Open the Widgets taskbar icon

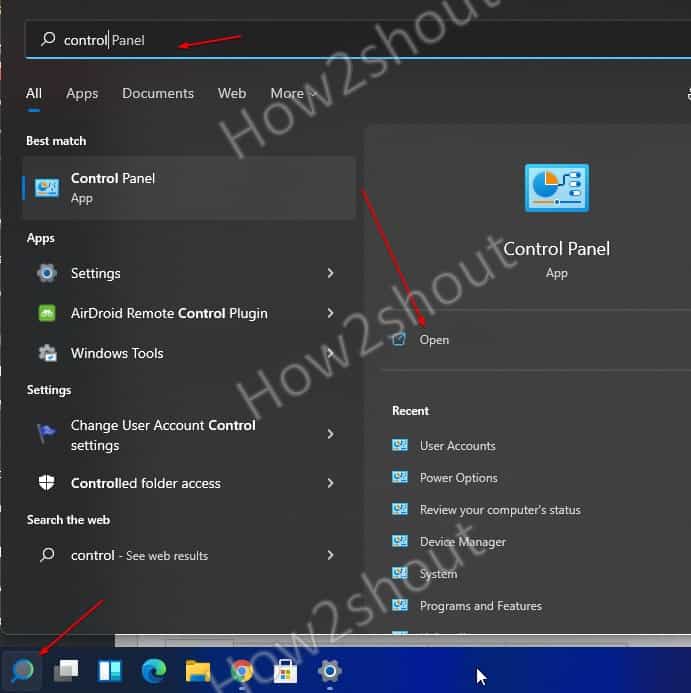point(110,670)
